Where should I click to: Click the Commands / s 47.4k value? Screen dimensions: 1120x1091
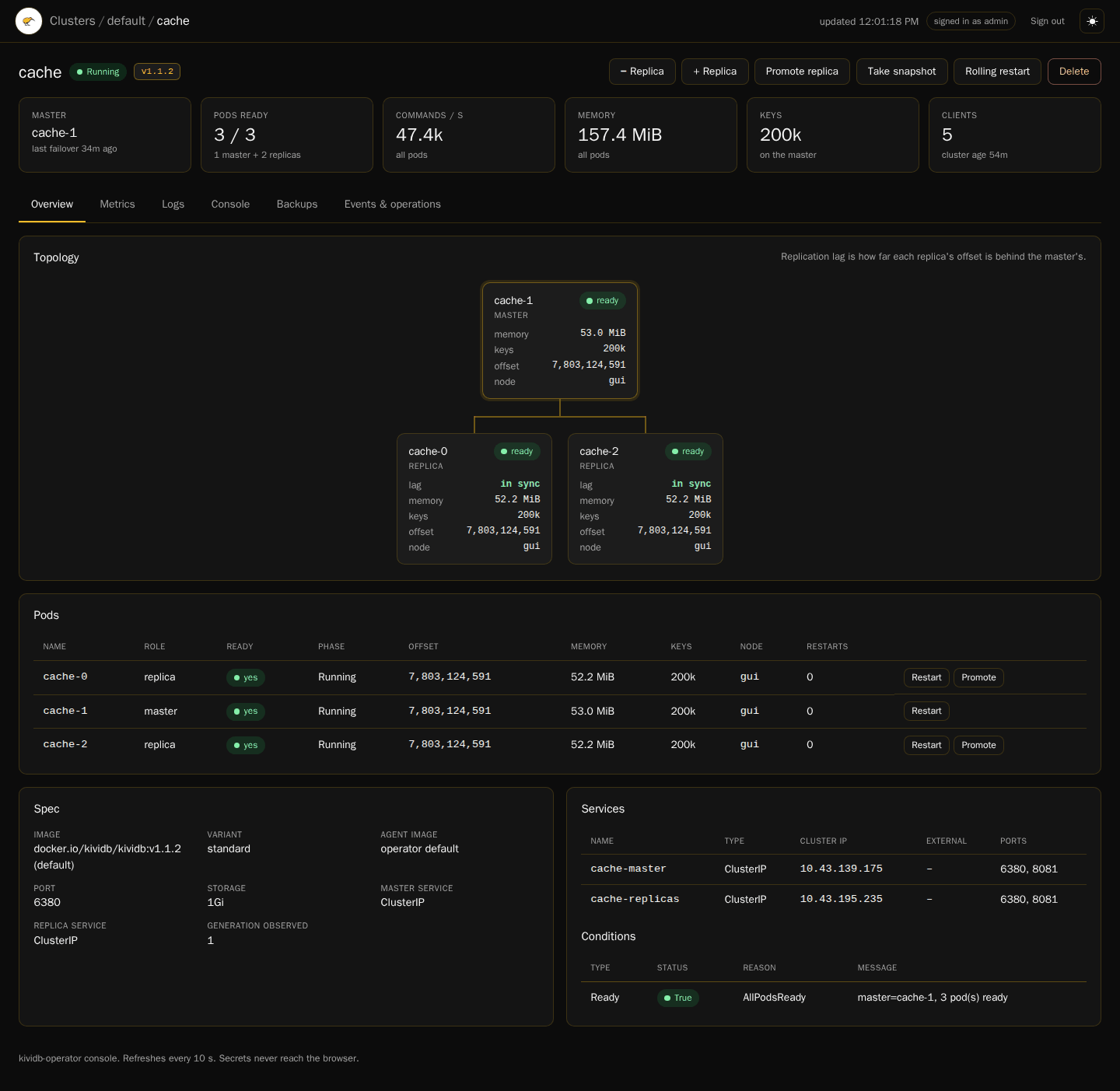(419, 135)
